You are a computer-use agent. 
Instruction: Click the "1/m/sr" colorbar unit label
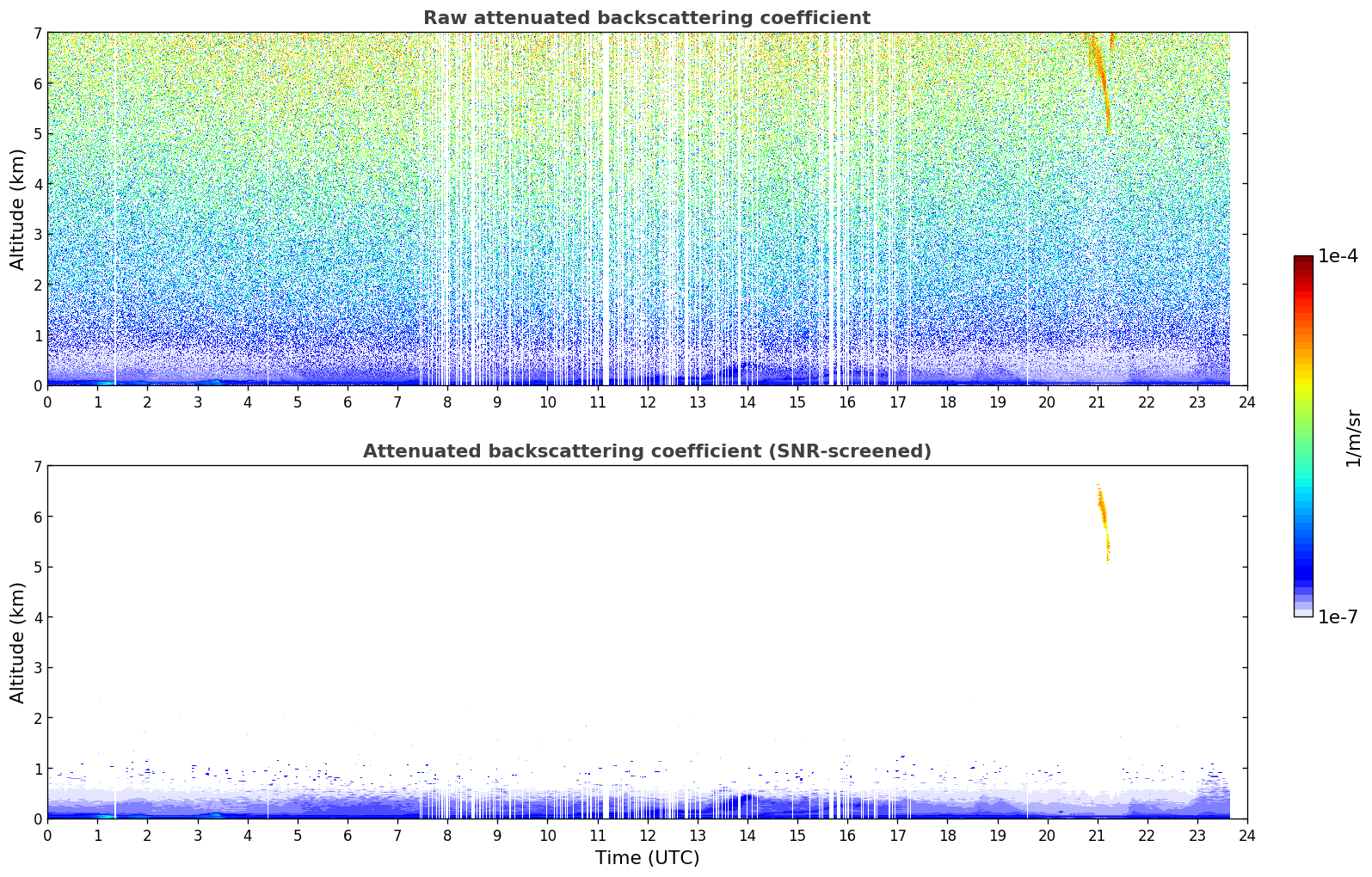[x=1353, y=438]
